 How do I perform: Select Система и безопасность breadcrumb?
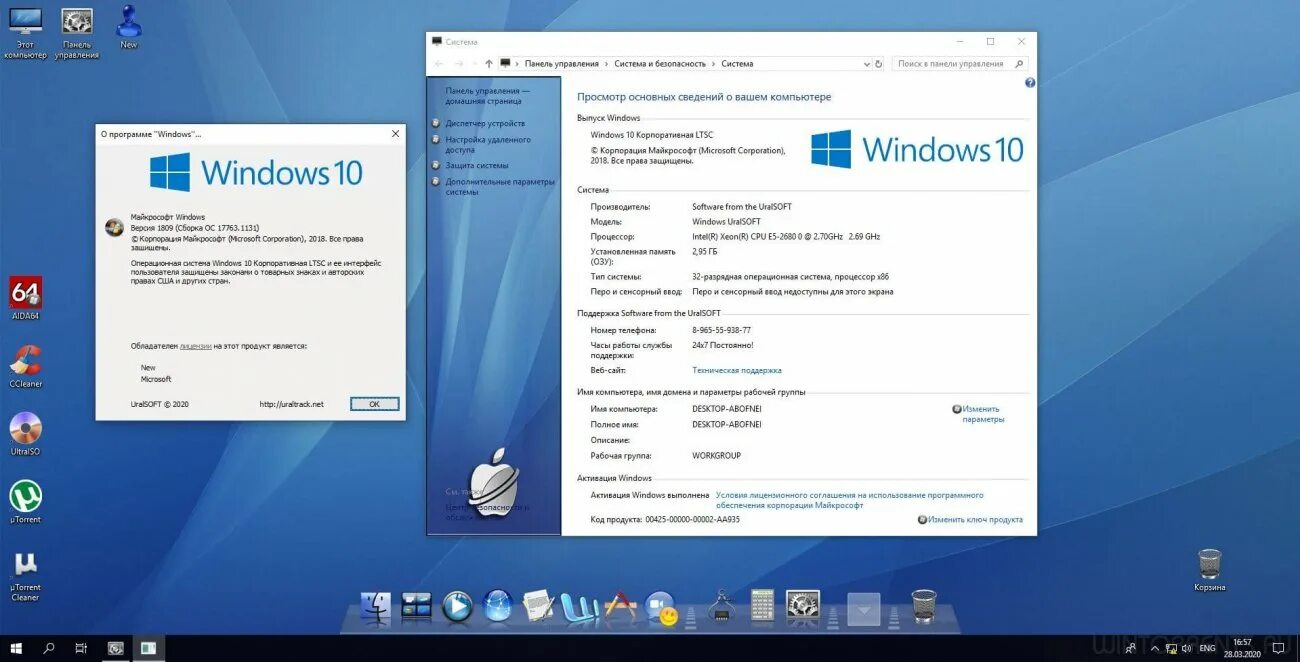660,63
